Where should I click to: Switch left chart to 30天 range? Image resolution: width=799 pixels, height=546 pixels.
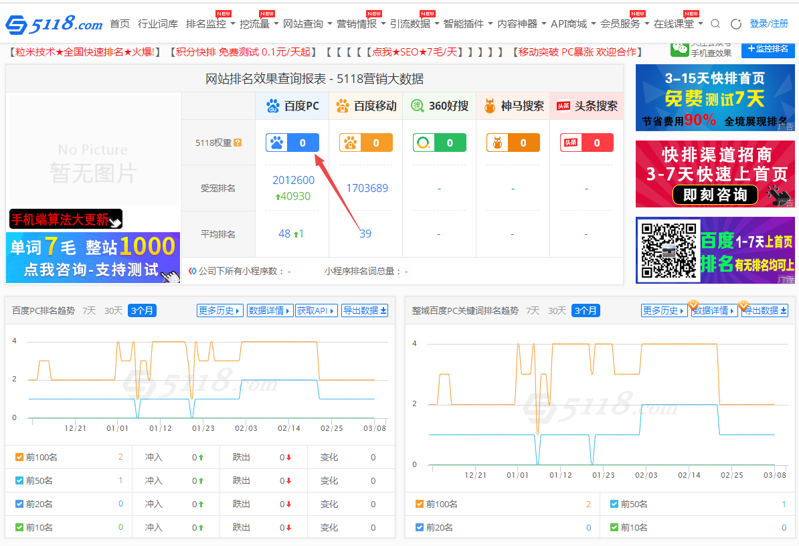[x=113, y=311]
